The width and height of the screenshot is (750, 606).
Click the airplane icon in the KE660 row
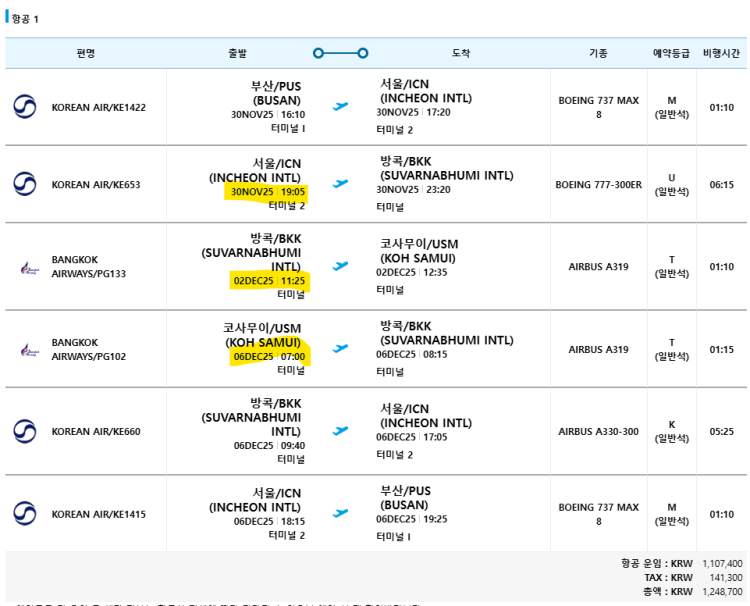click(x=340, y=431)
